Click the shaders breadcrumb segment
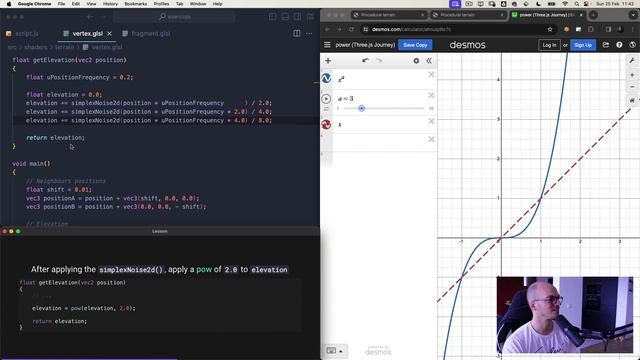640x360 pixels. pyautogui.click(x=36, y=47)
